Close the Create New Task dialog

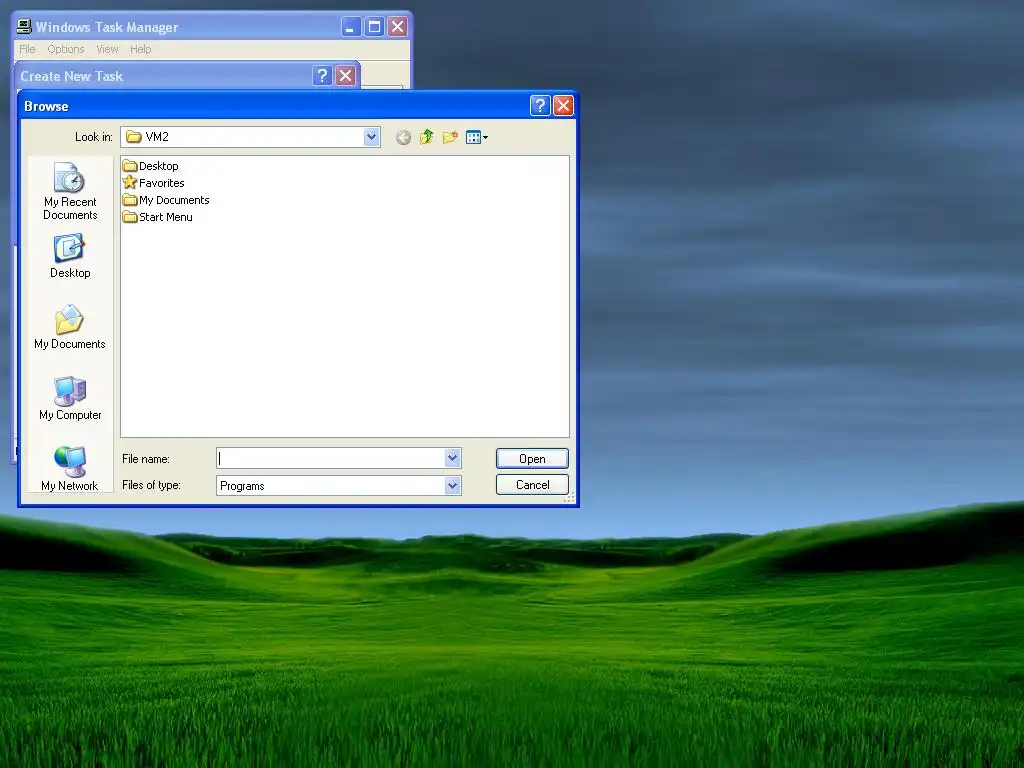tap(345, 76)
